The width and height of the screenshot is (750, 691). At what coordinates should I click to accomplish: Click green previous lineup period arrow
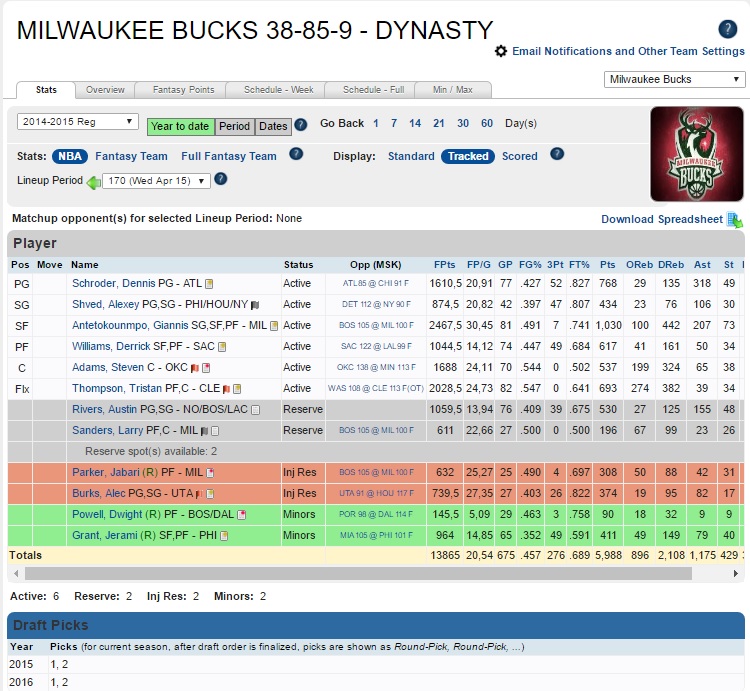(93, 182)
